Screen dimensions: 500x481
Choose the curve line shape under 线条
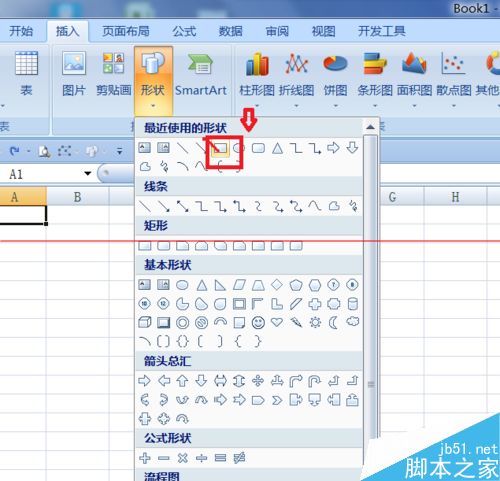pos(314,206)
